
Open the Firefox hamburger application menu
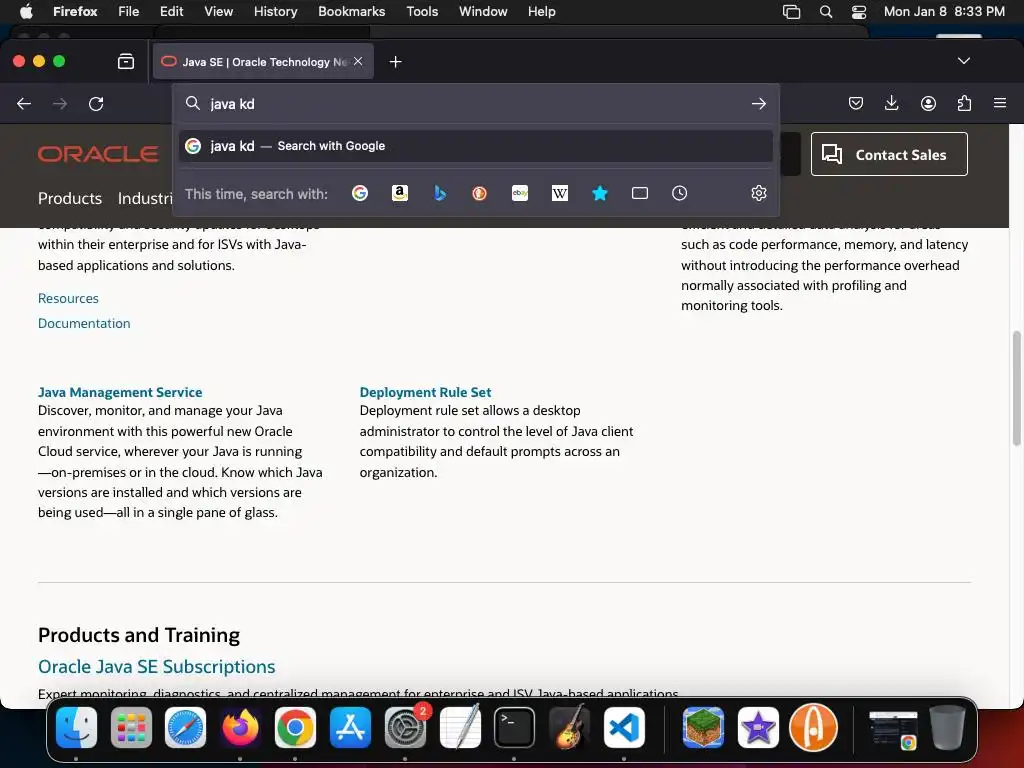coord(1000,103)
